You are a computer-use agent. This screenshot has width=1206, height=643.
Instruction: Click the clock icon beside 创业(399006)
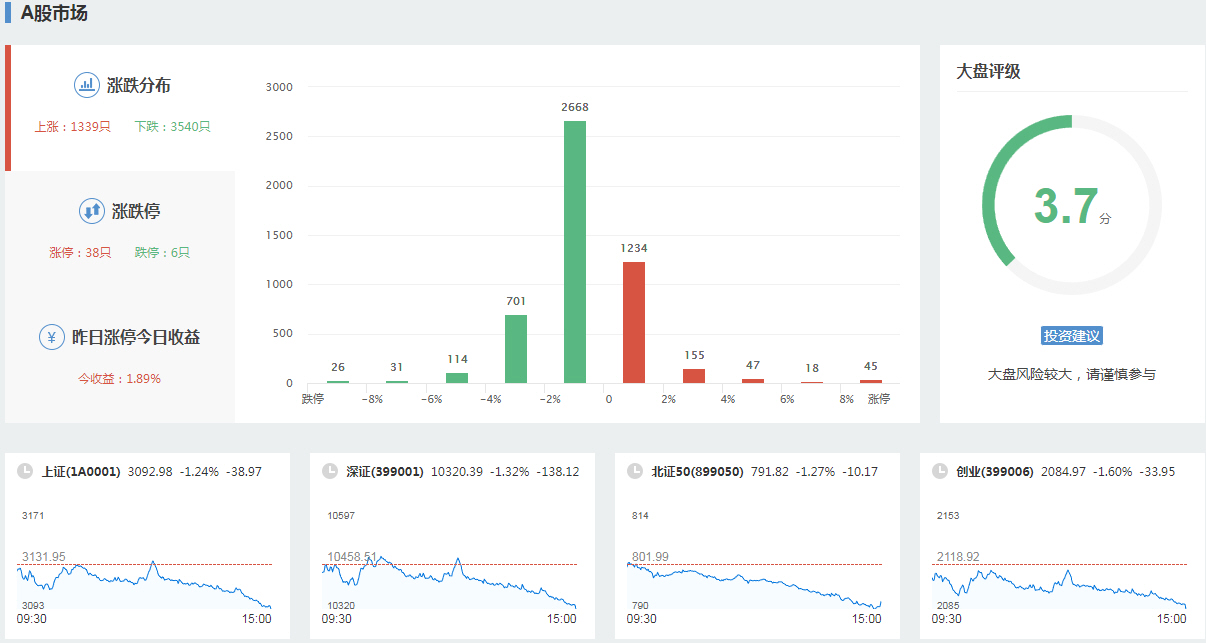coord(939,471)
